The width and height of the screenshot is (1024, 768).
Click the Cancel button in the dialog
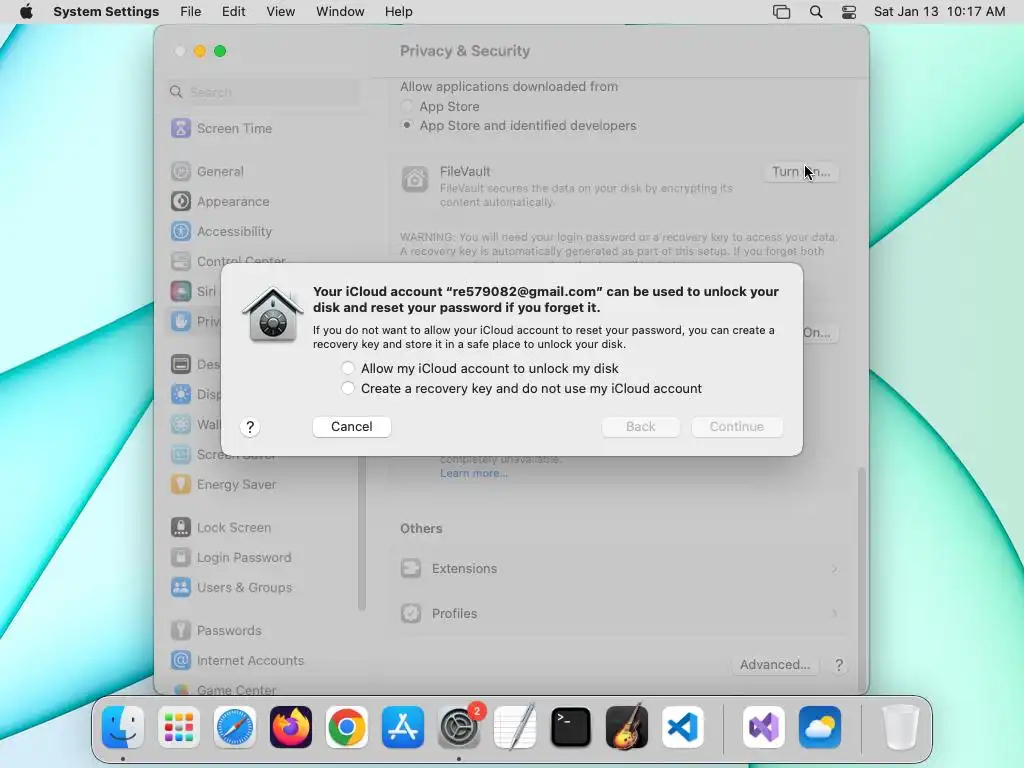tap(351, 426)
